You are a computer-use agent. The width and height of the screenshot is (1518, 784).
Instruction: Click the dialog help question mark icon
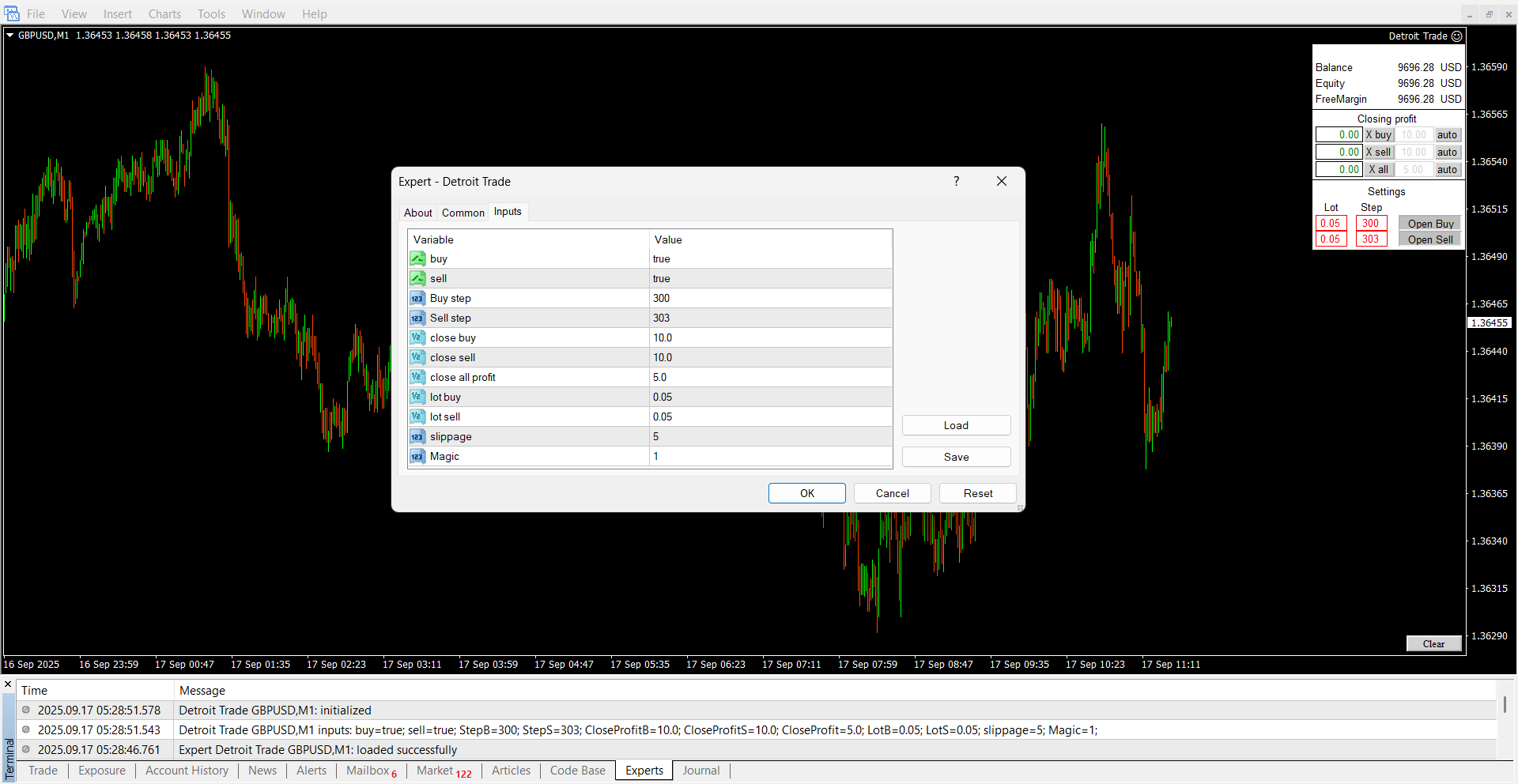coord(957,182)
